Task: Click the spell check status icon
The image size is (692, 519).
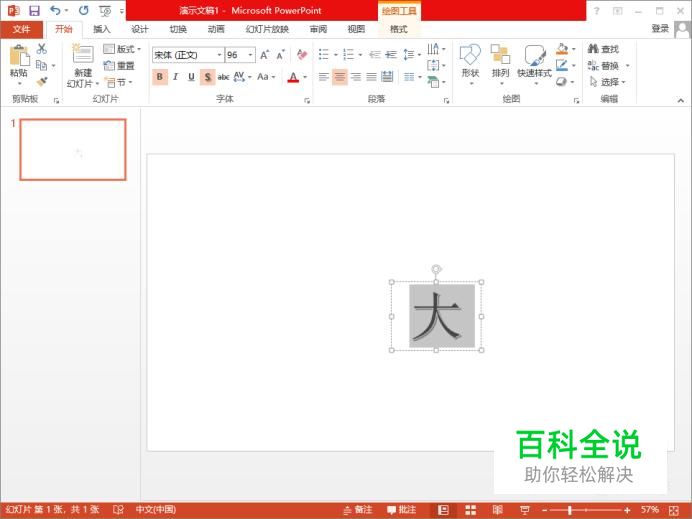Action: [118, 510]
